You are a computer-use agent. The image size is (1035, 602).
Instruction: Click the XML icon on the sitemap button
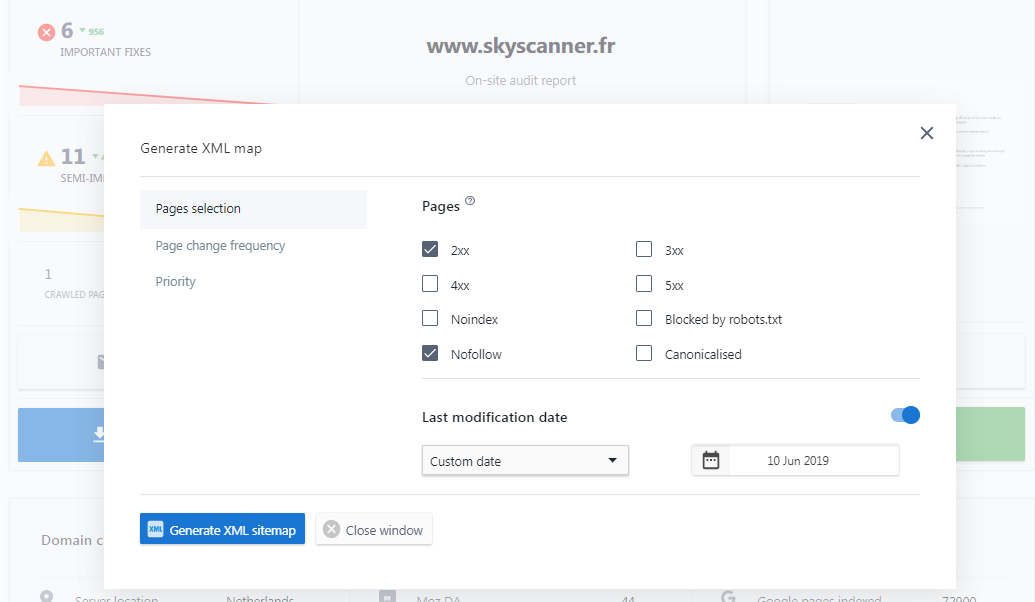coord(154,528)
